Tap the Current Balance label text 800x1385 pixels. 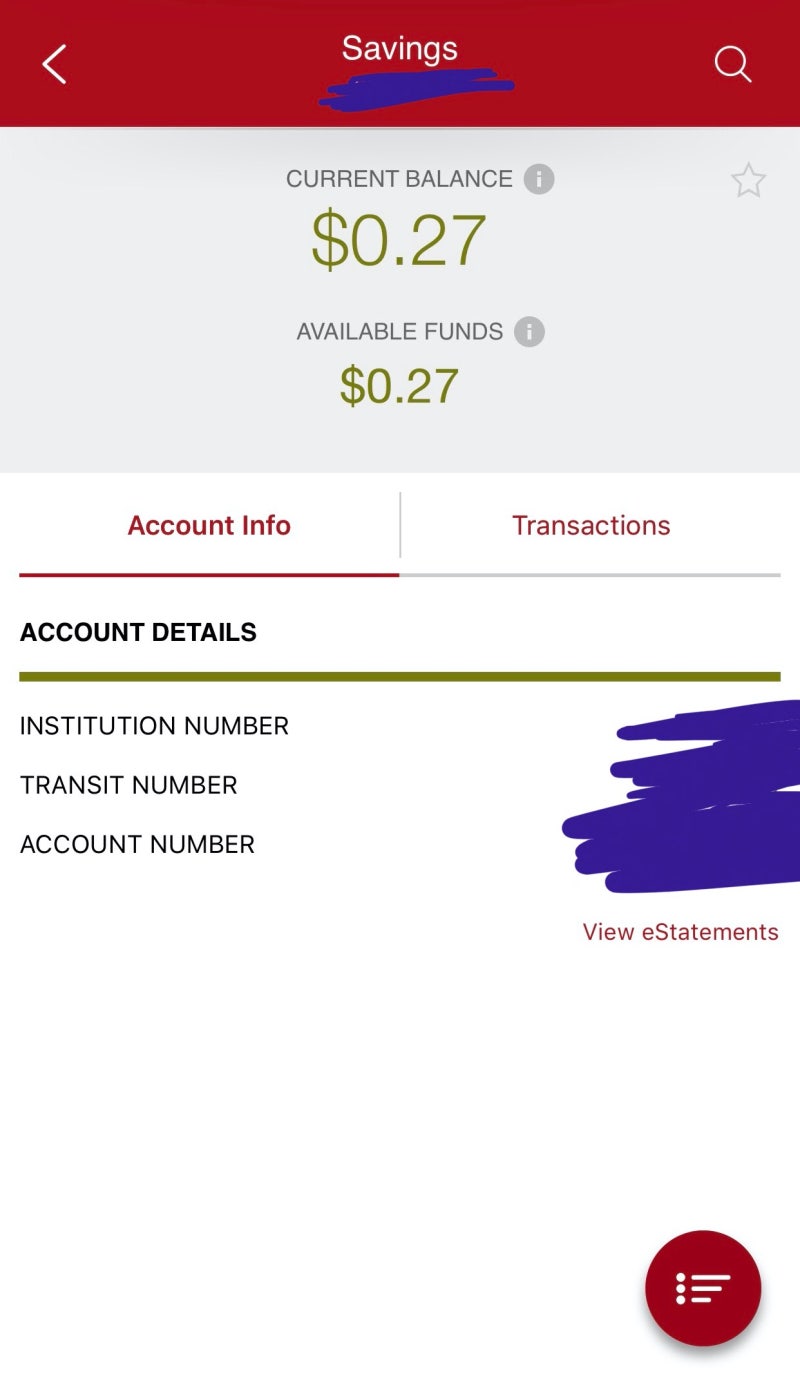tap(399, 179)
